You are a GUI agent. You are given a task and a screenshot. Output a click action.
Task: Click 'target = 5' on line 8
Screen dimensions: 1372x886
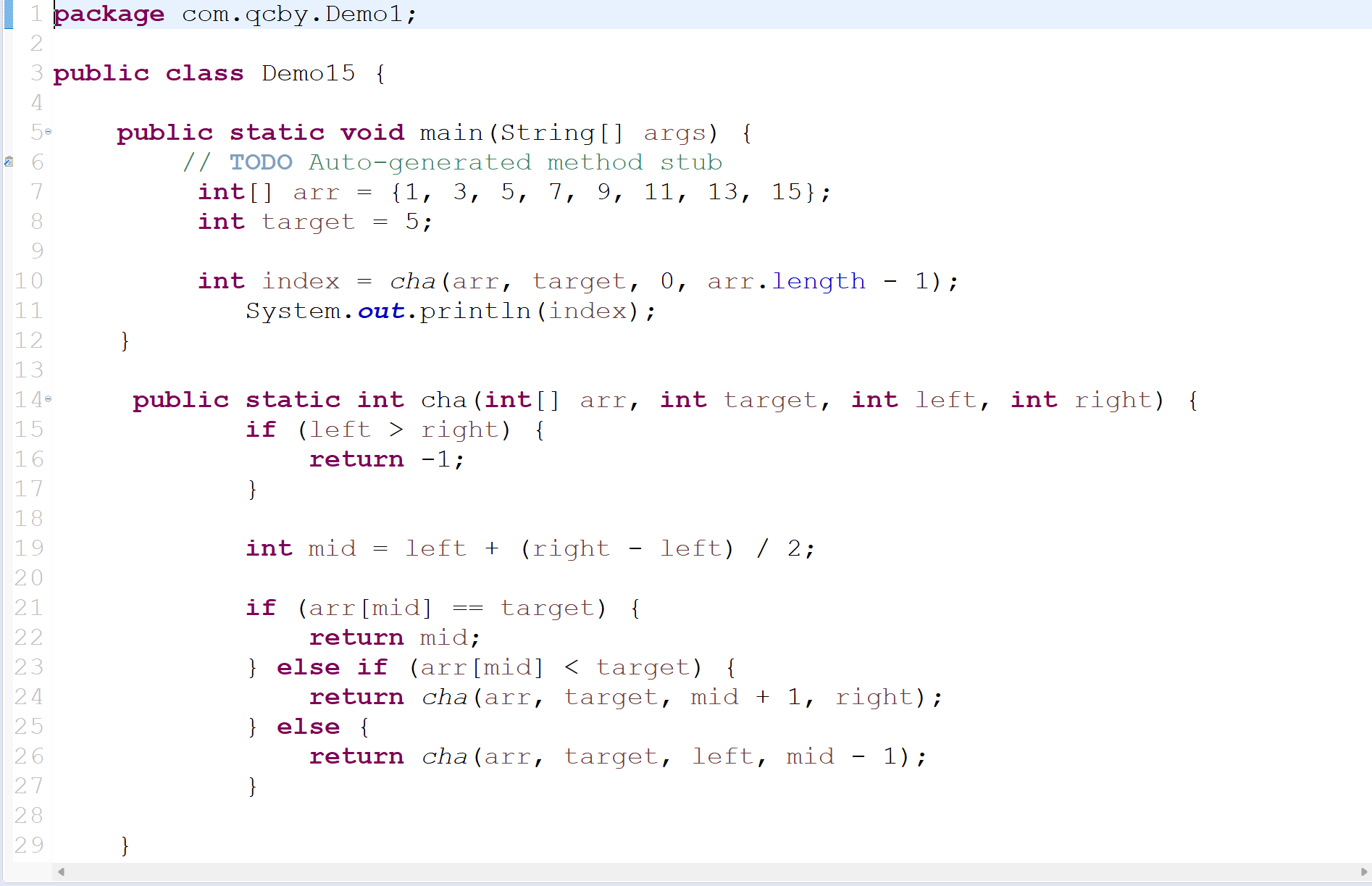pyautogui.click(x=340, y=222)
